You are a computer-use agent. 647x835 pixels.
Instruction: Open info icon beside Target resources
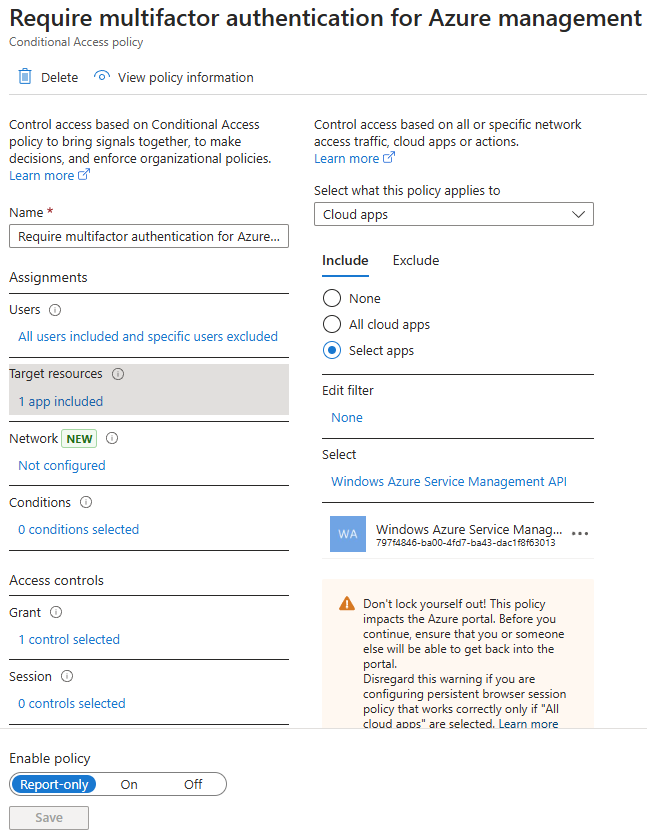click(118, 374)
